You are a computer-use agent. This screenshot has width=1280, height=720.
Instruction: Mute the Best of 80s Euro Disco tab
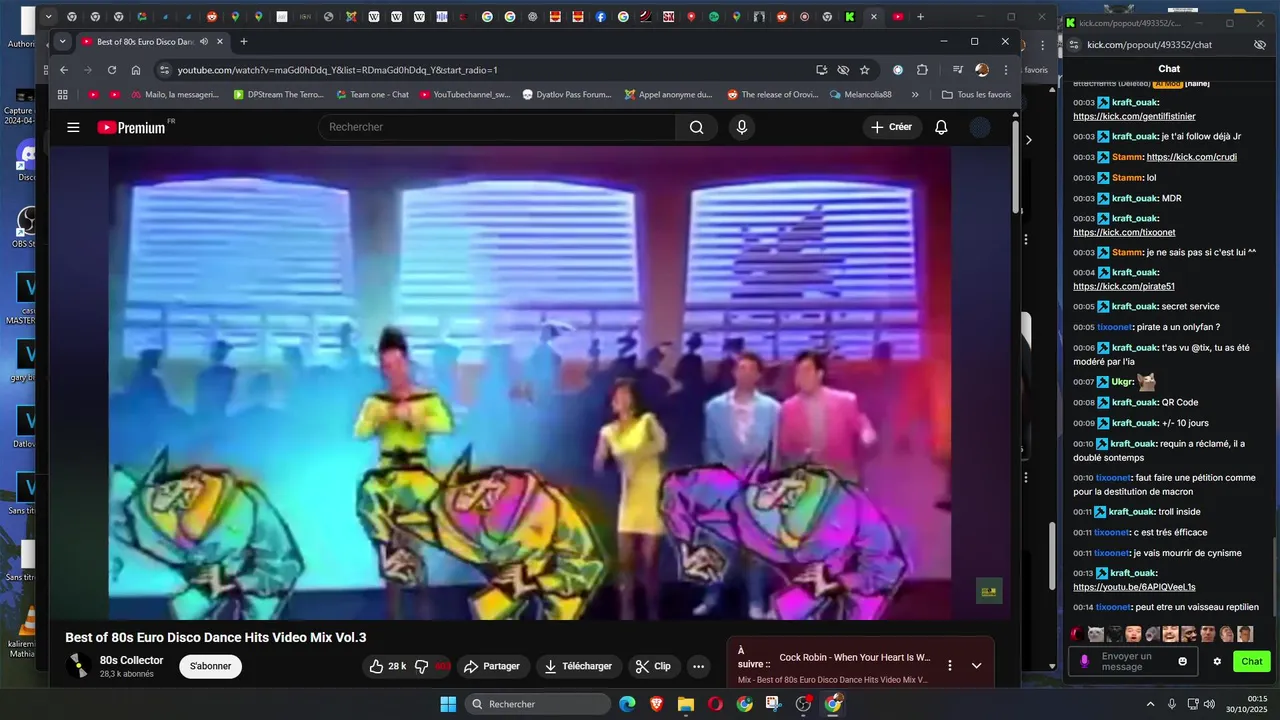click(x=204, y=42)
